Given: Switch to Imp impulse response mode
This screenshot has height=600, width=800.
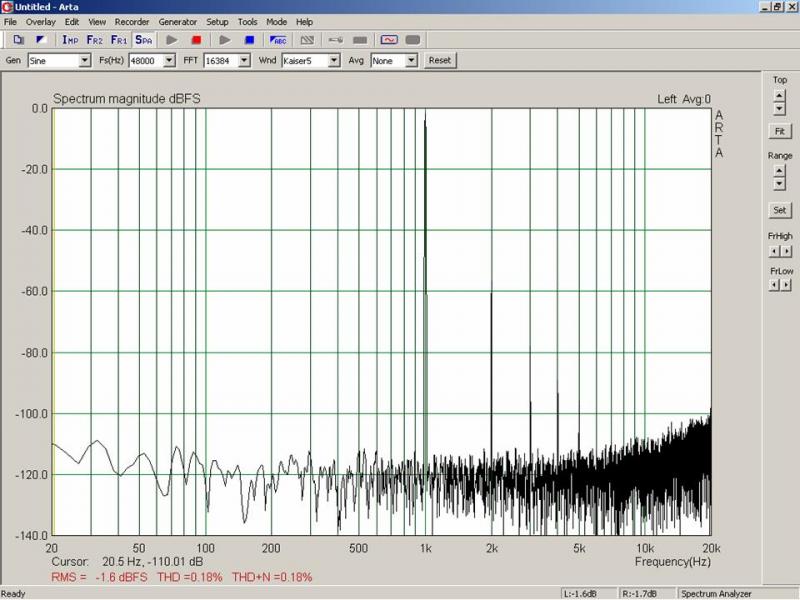Looking at the screenshot, I should [70, 40].
